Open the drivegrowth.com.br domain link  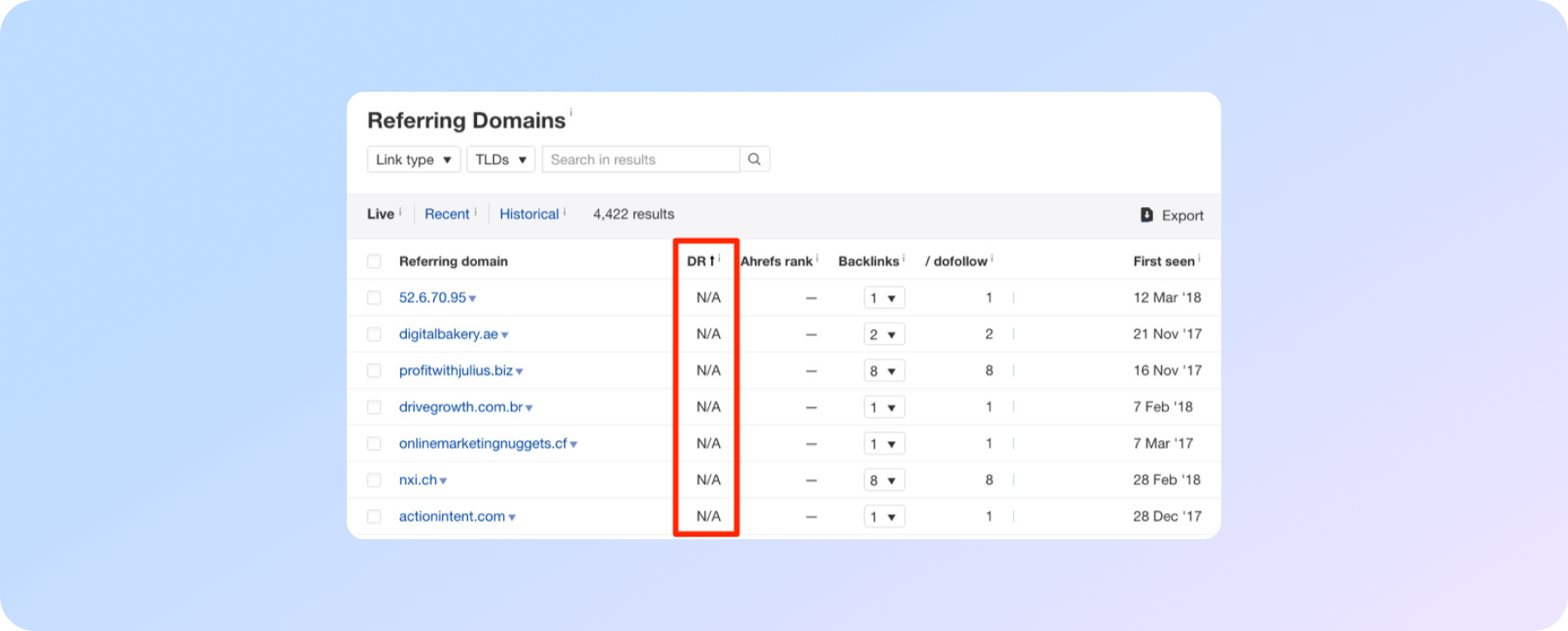coord(460,407)
